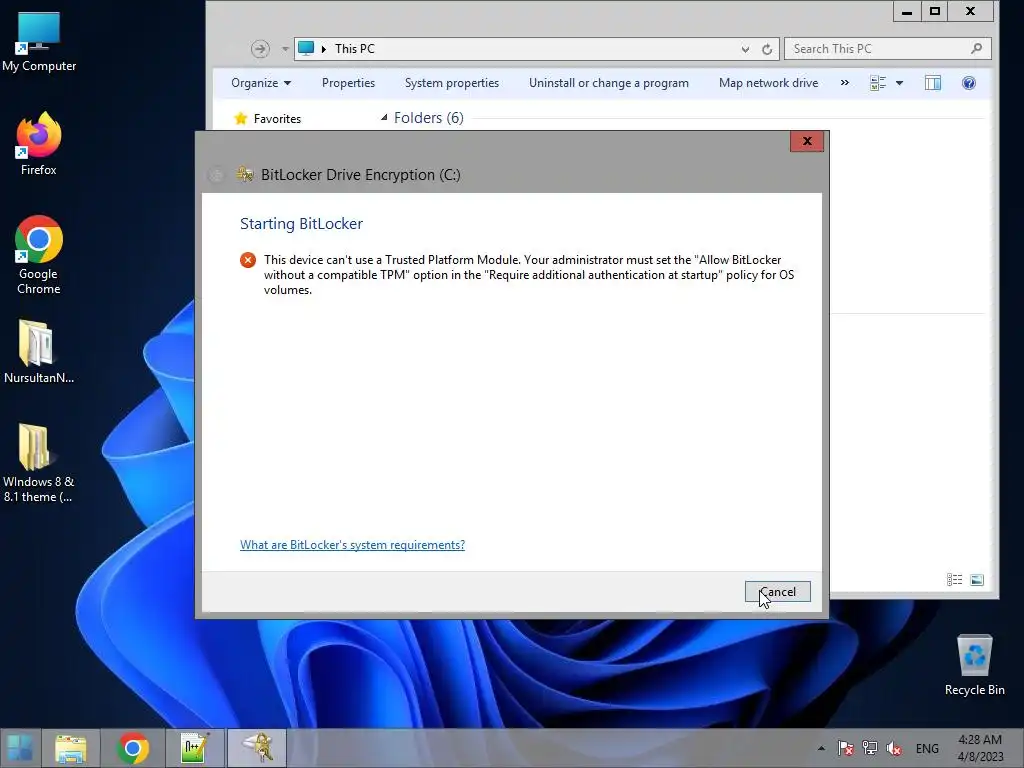
Task: Open Action Center flag in tray
Action: pos(846,748)
